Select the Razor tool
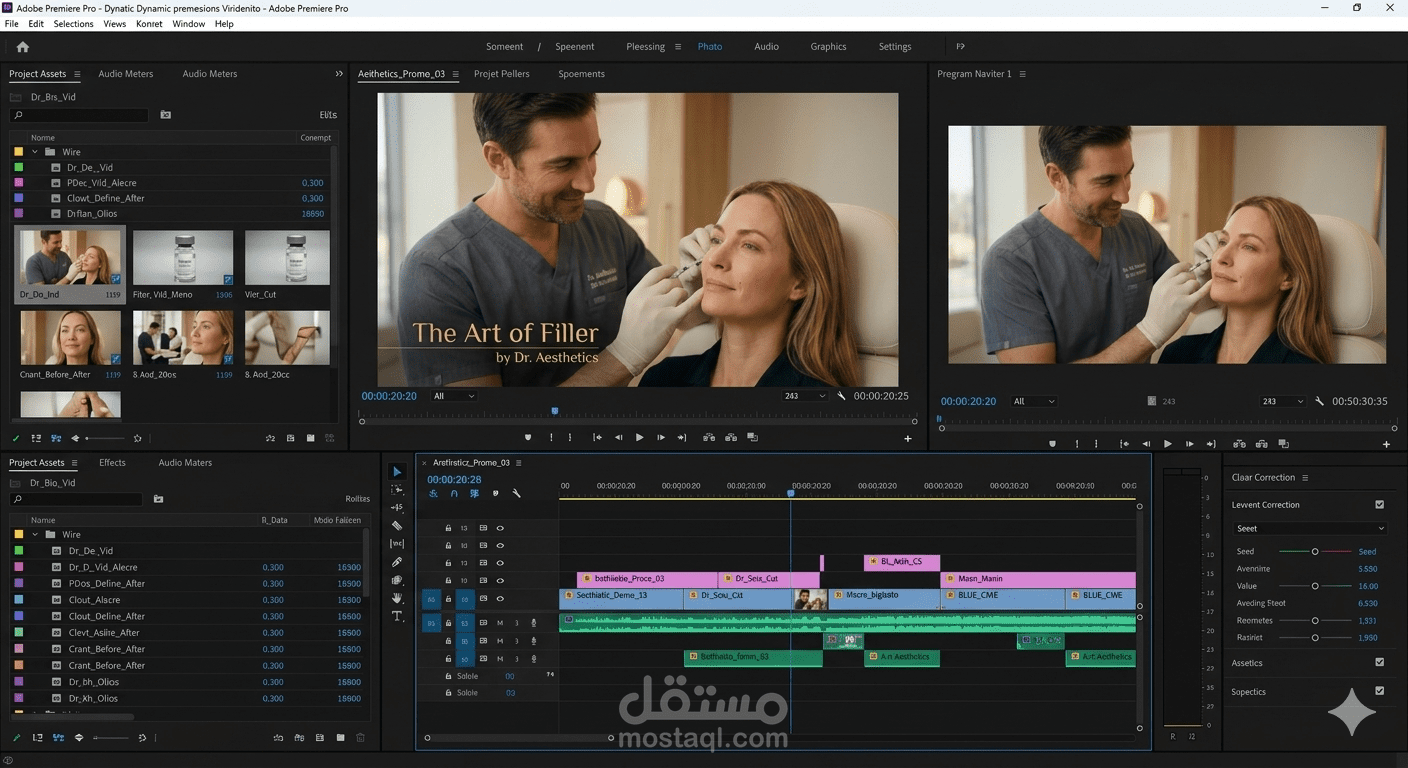 (x=396, y=525)
